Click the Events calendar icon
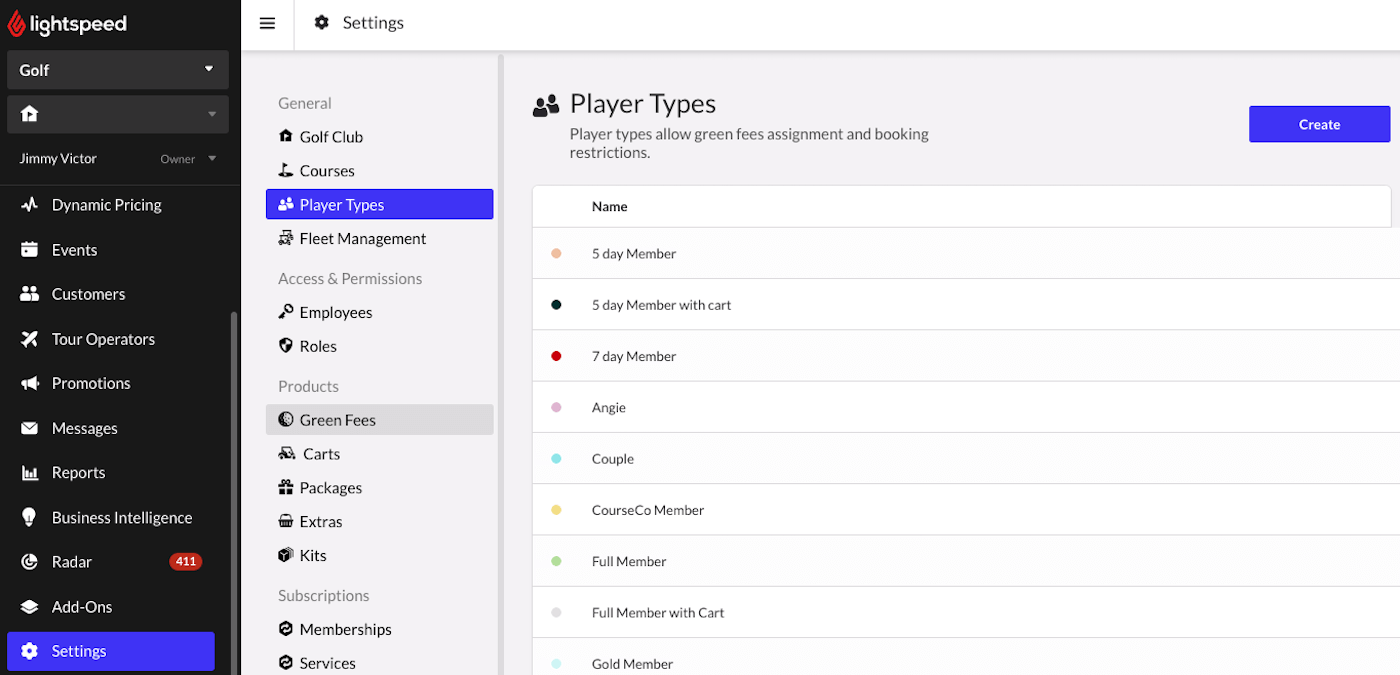The height and width of the screenshot is (675, 1400). click(30, 250)
